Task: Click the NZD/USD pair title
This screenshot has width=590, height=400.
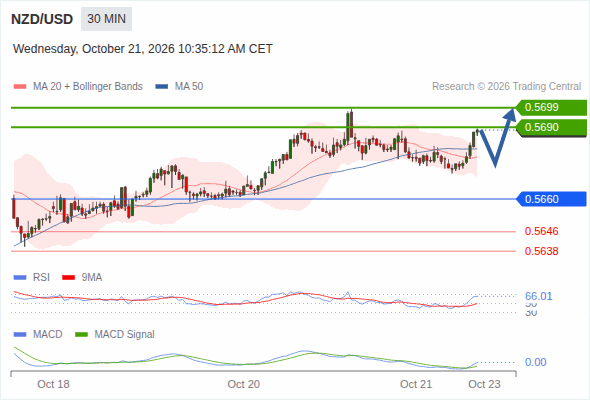Action: pos(42,19)
